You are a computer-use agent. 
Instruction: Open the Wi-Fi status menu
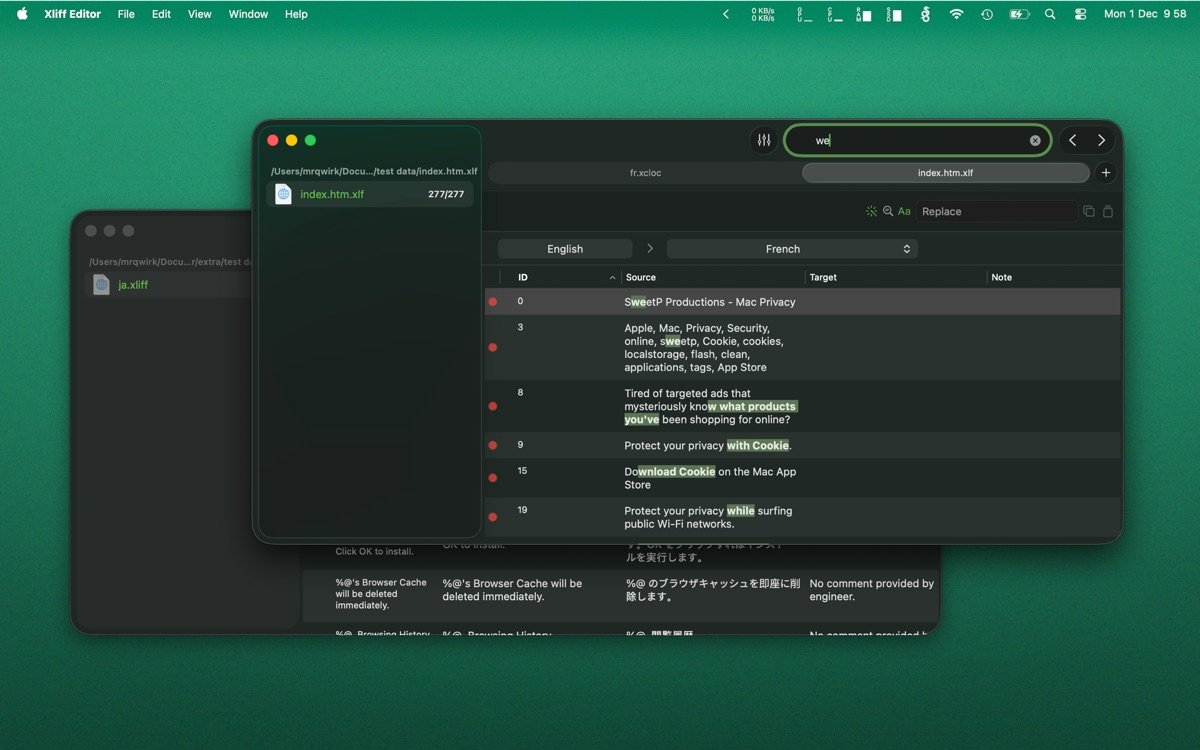pyautogui.click(x=956, y=14)
